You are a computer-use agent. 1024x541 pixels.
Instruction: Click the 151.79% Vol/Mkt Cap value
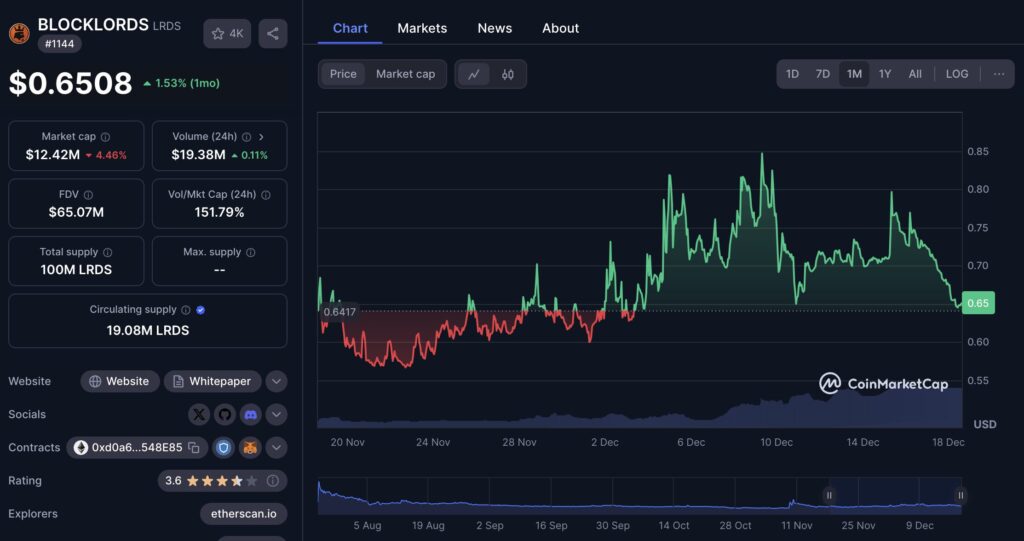pyautogui.click(x=219, y=212)
